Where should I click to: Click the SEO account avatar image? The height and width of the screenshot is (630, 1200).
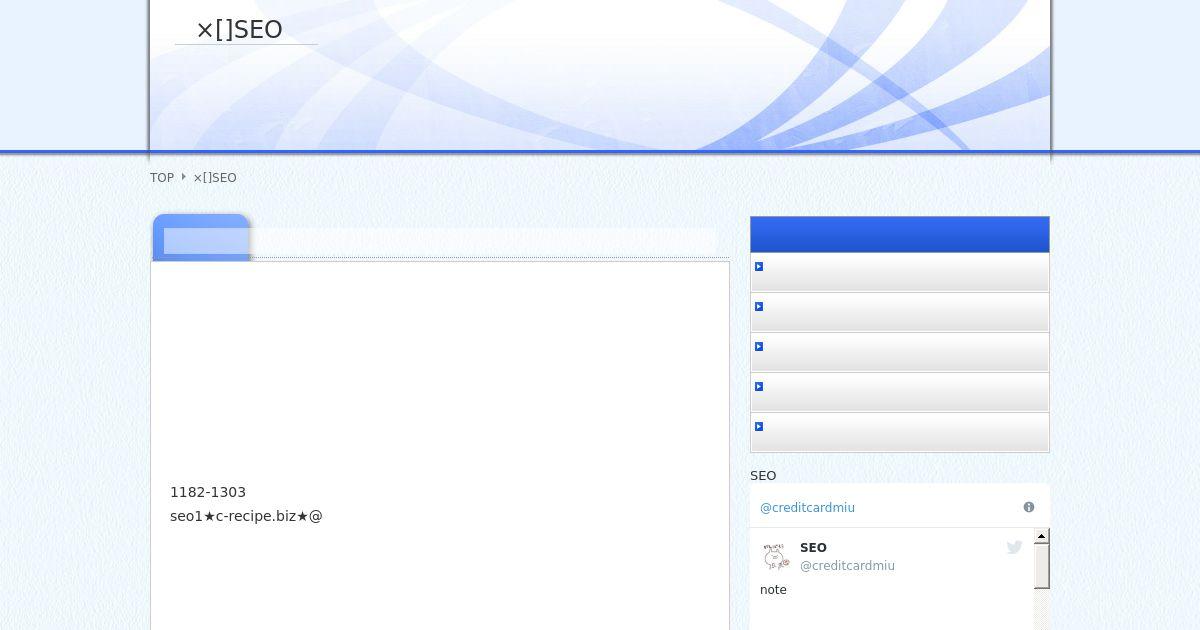coord(776,556)
